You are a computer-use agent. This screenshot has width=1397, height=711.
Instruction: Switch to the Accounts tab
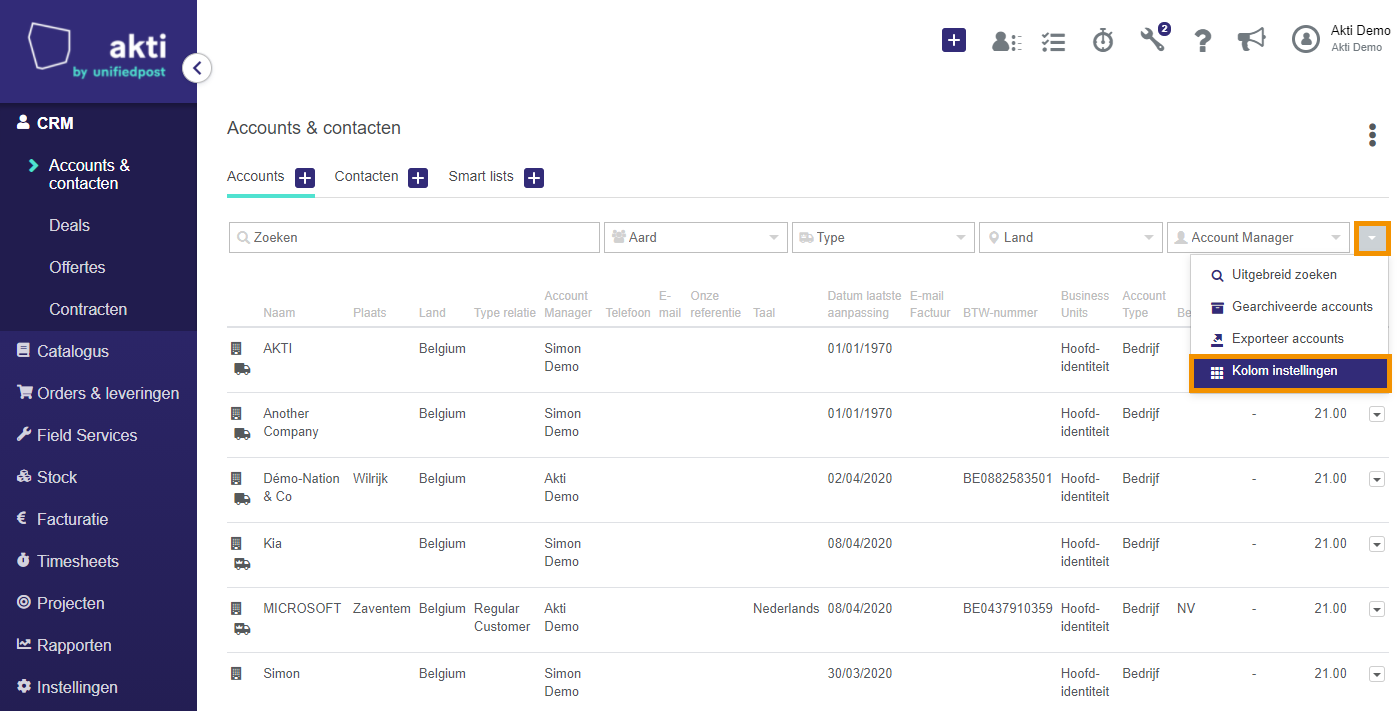[x=255, y=177]
